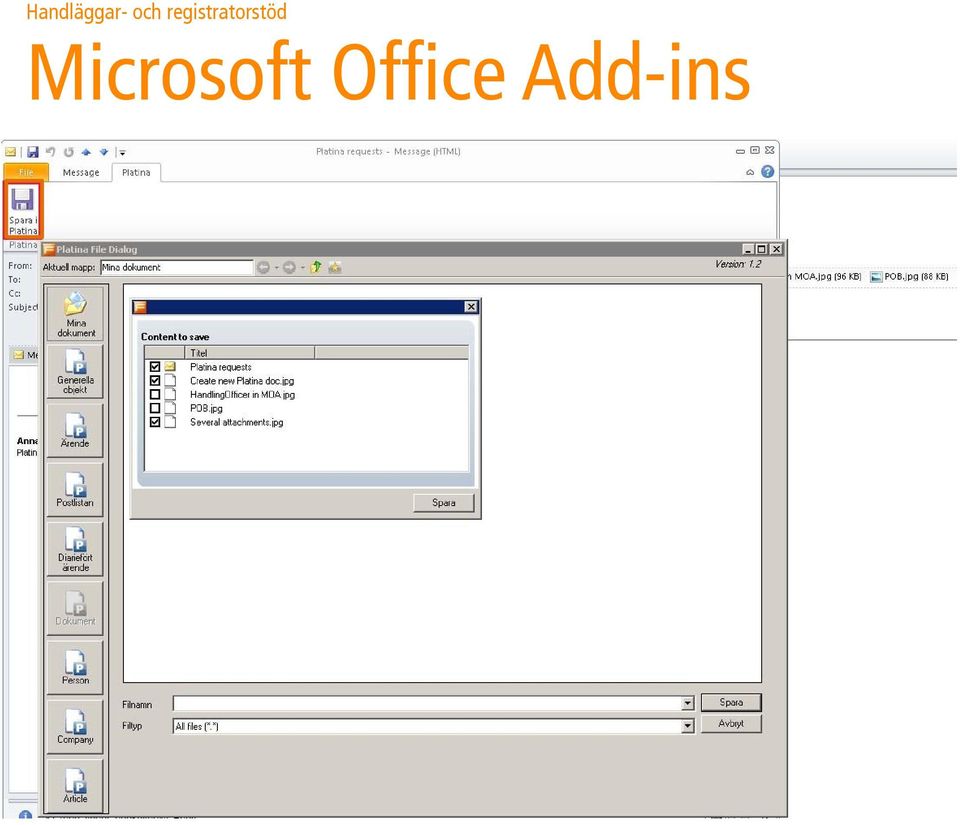Expand the Filtyp dropdown arrow
The image size is (960, 825).
coord(688,726)
